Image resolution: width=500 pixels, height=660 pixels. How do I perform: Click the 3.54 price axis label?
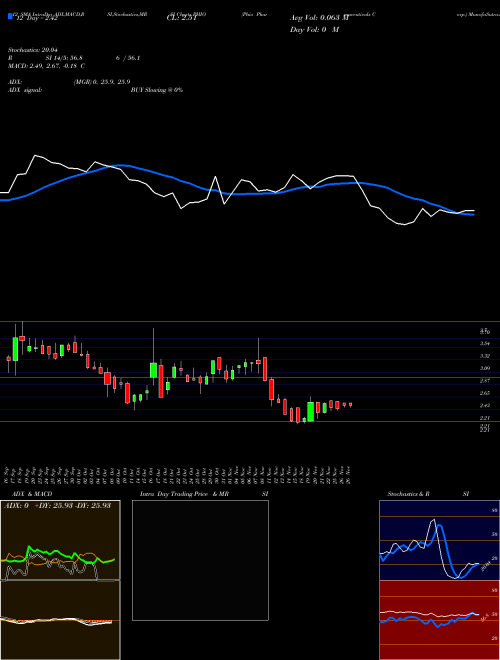pyautogui.click(x=484, y=343)
